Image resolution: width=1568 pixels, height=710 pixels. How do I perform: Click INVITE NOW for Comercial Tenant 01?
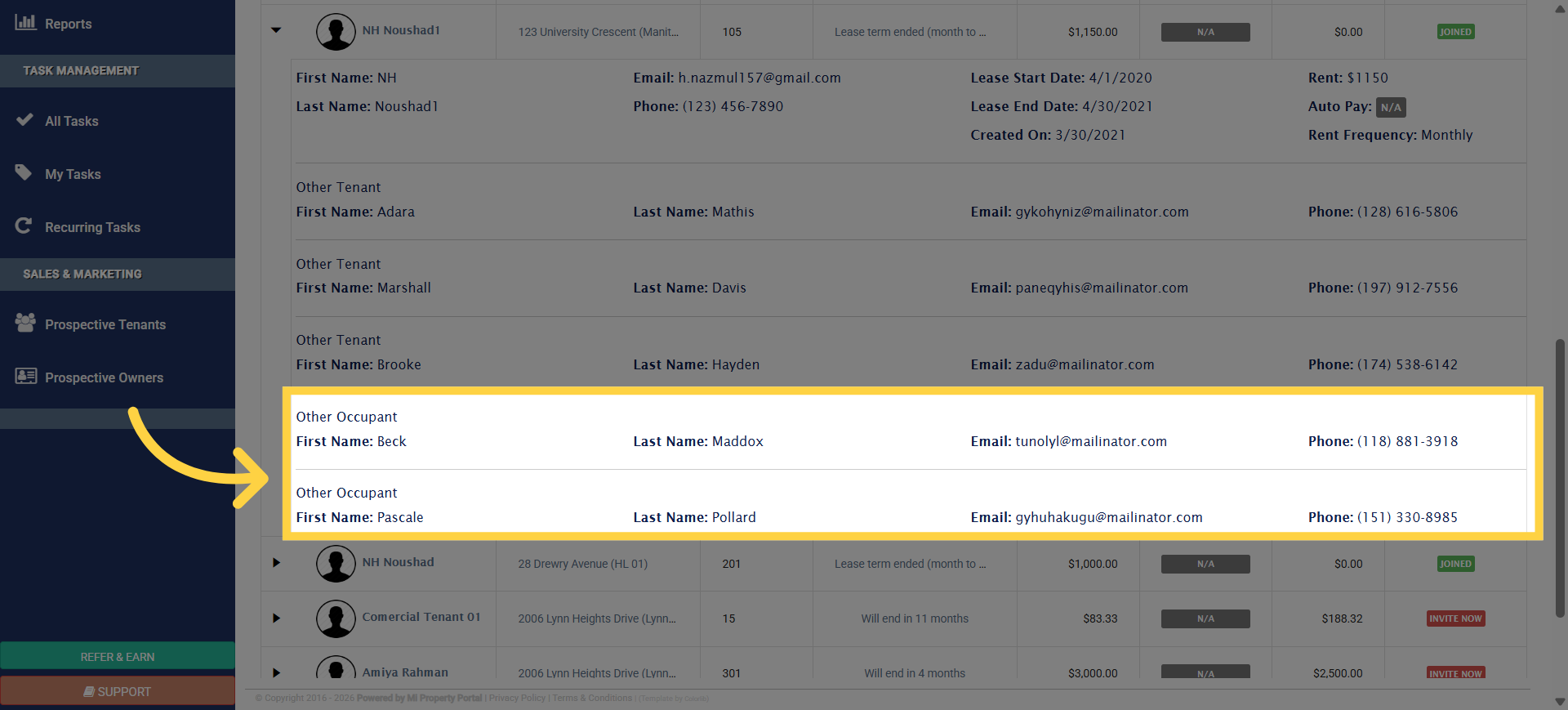click(x=1455, y=618)
